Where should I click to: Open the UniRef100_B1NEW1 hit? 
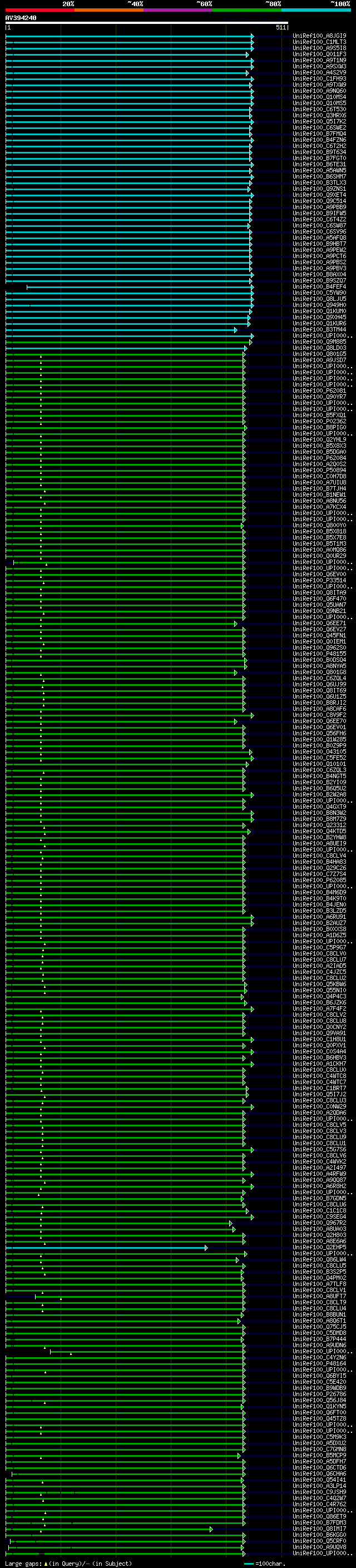click(x=319, y=495)
